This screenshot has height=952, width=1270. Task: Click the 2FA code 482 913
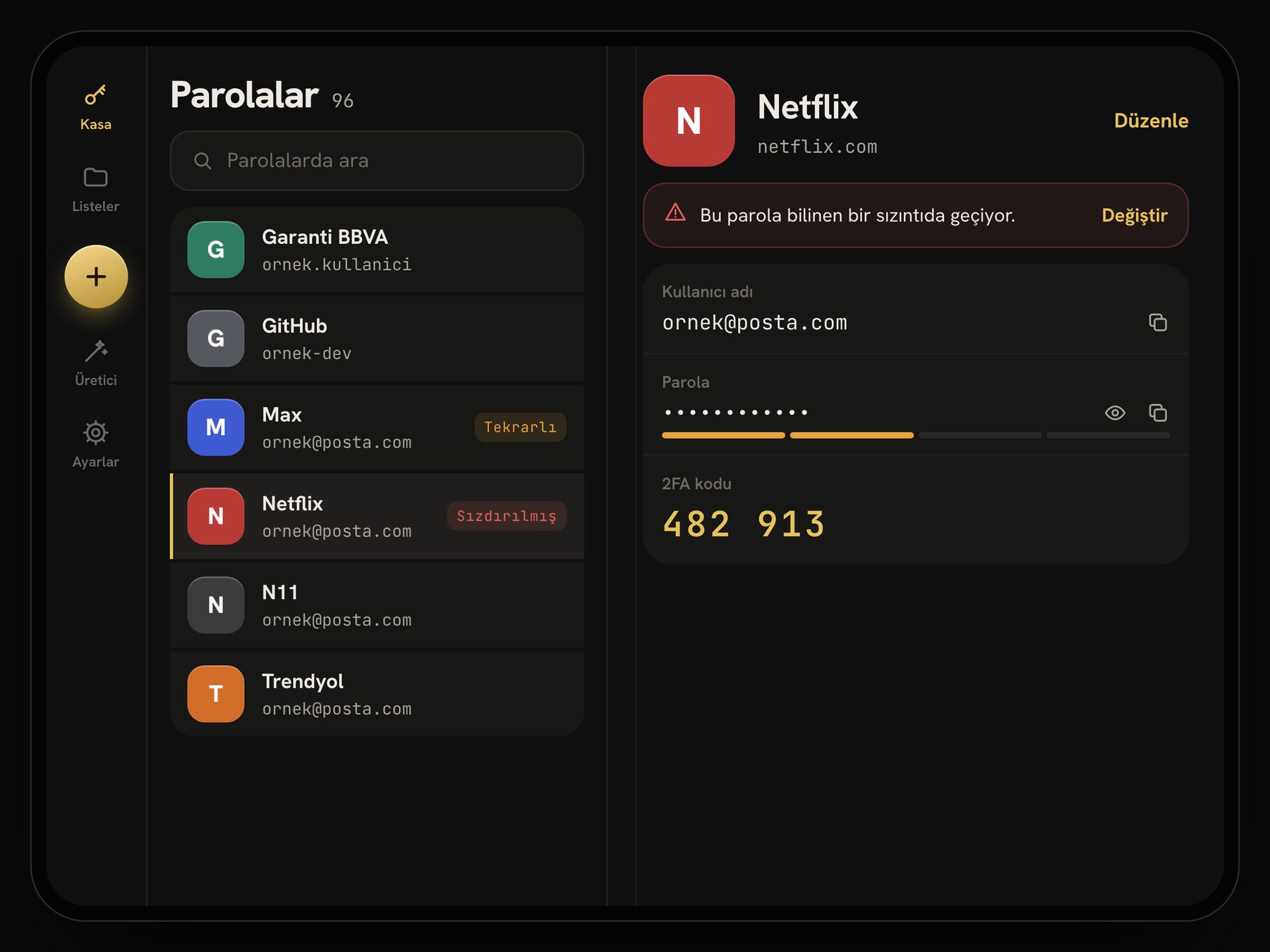point(744,524)
